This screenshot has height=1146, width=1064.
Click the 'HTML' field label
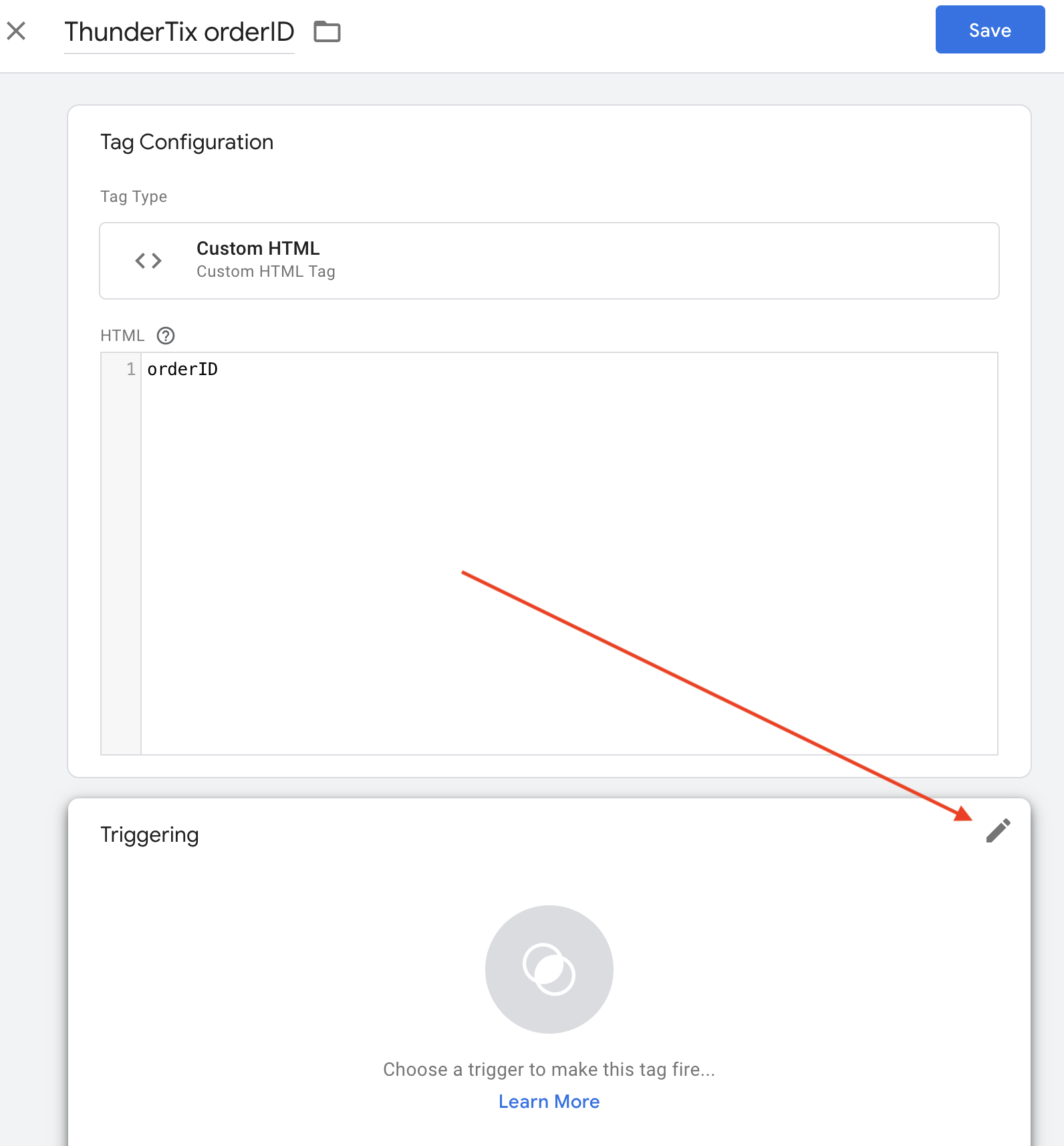[122, 336]
